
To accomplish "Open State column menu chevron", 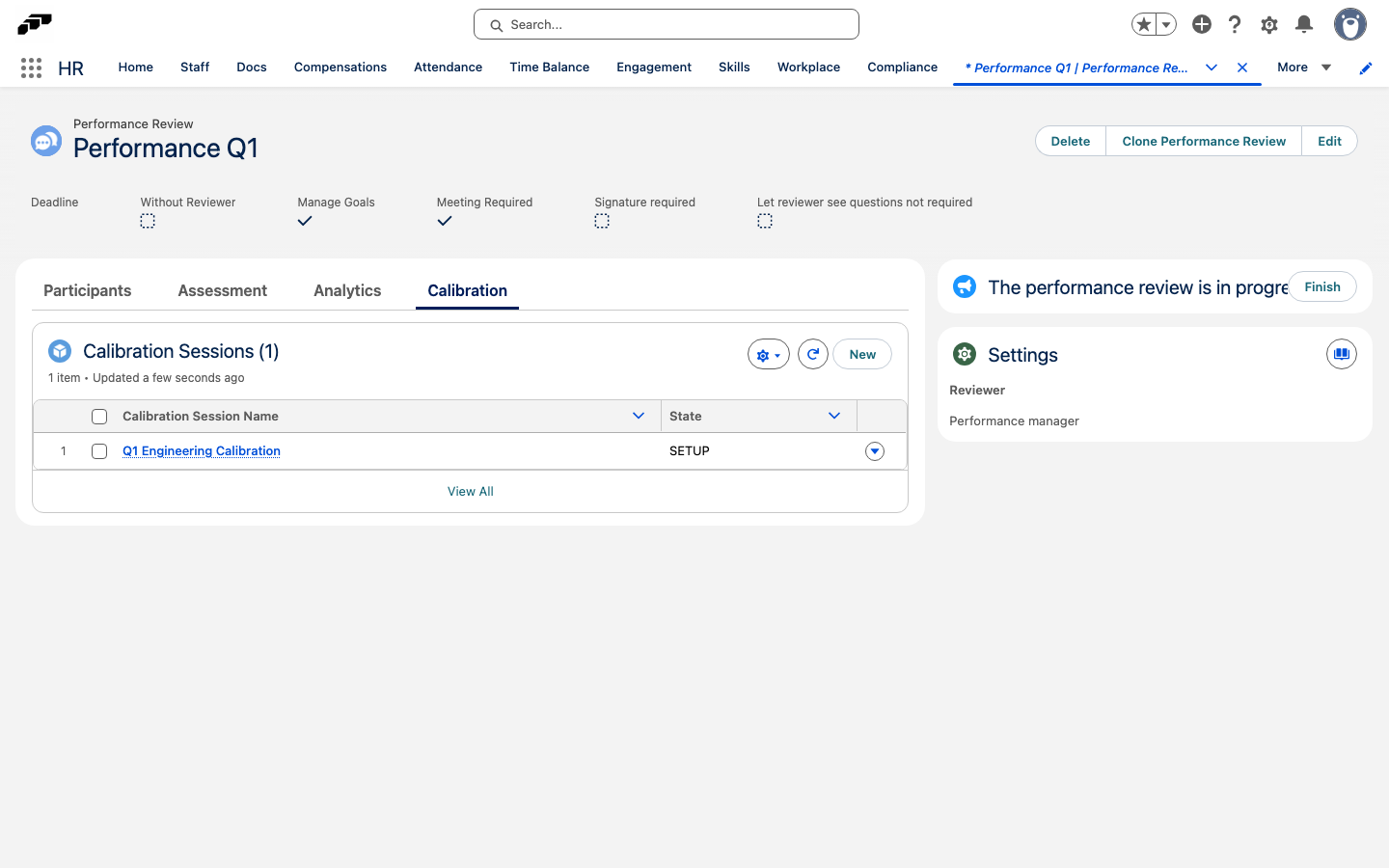I will point(834,416).
